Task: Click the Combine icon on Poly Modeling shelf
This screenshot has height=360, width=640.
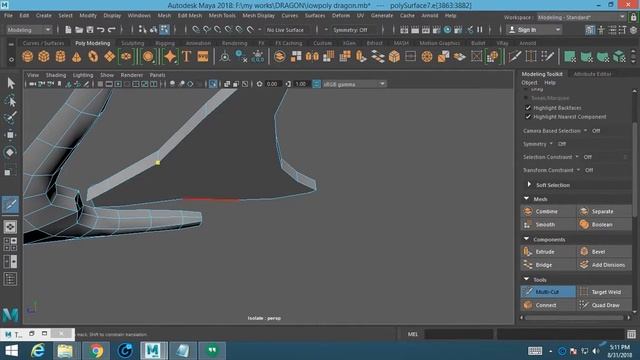Action: pyautogui.click(x=279, y=56)
